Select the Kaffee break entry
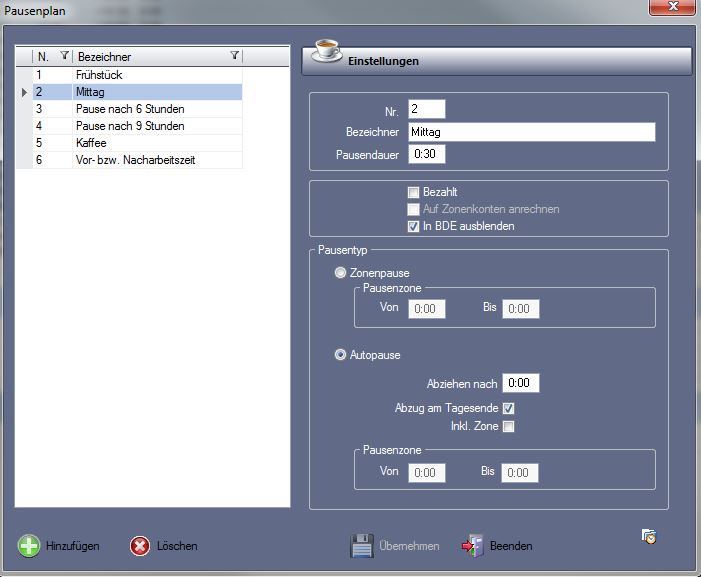The height and width of the screenshot is (577, 701). (x=91, y=142)
